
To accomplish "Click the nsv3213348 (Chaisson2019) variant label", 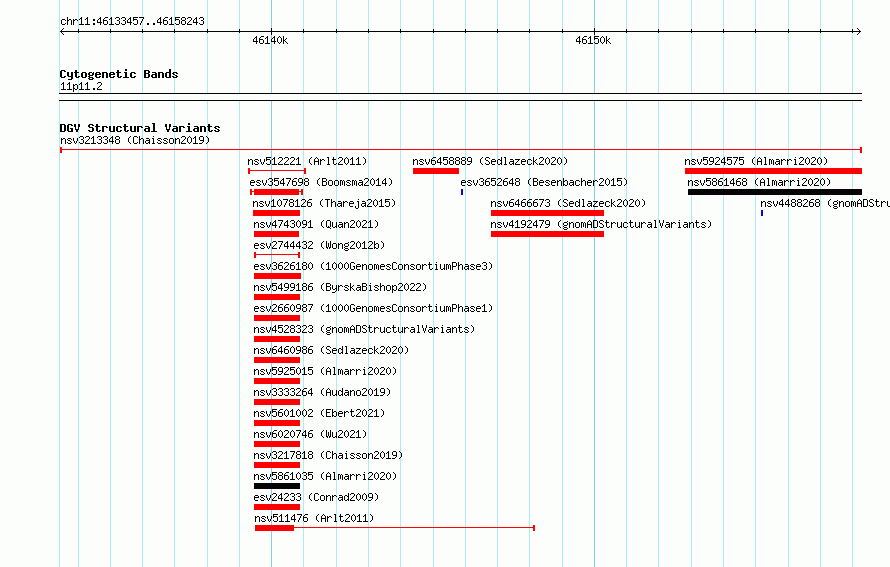I will point(135,140).
